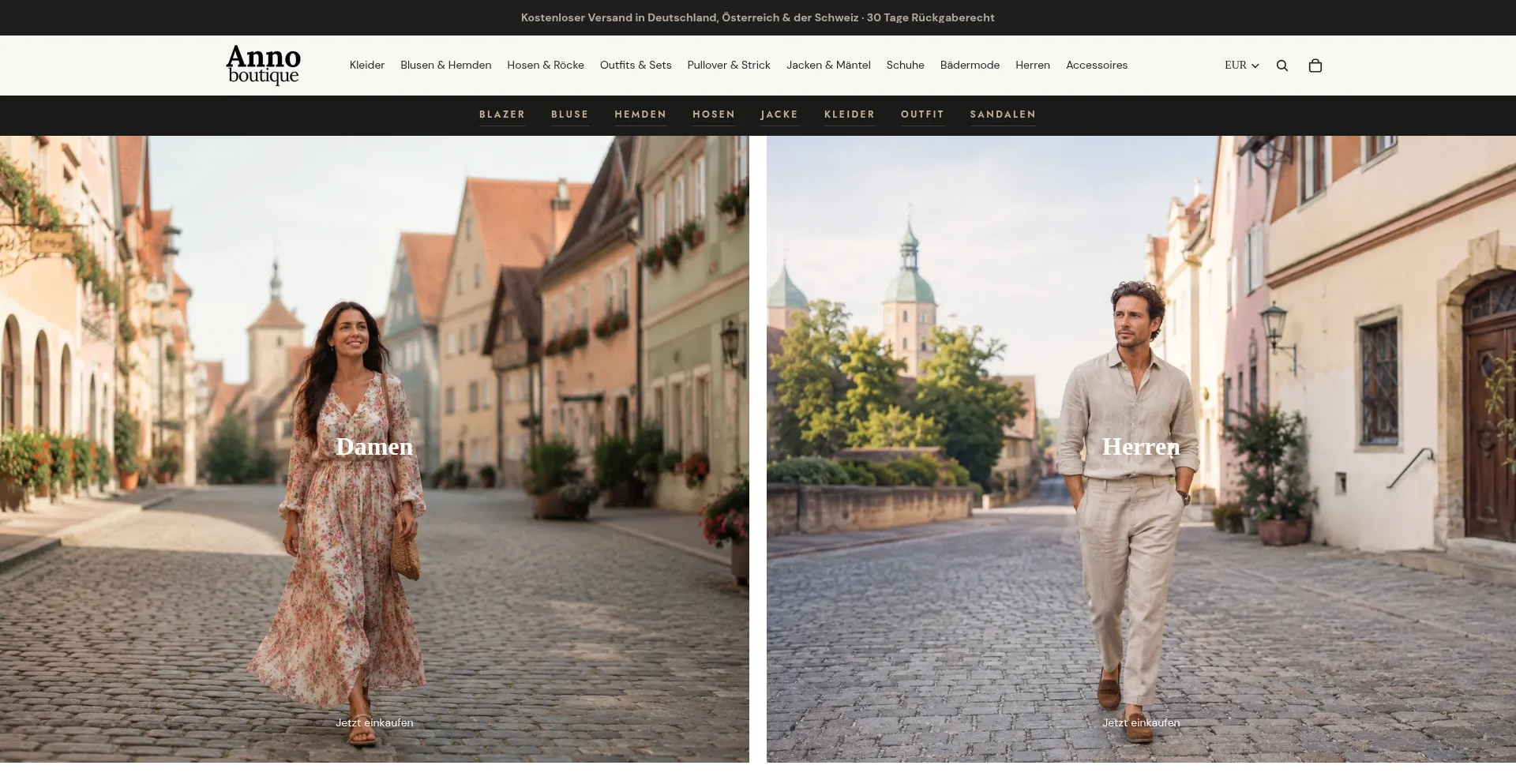Open the HEMDEN tag link
The height and width of the screenshot is (784, 1516).
tap(640, 114)
